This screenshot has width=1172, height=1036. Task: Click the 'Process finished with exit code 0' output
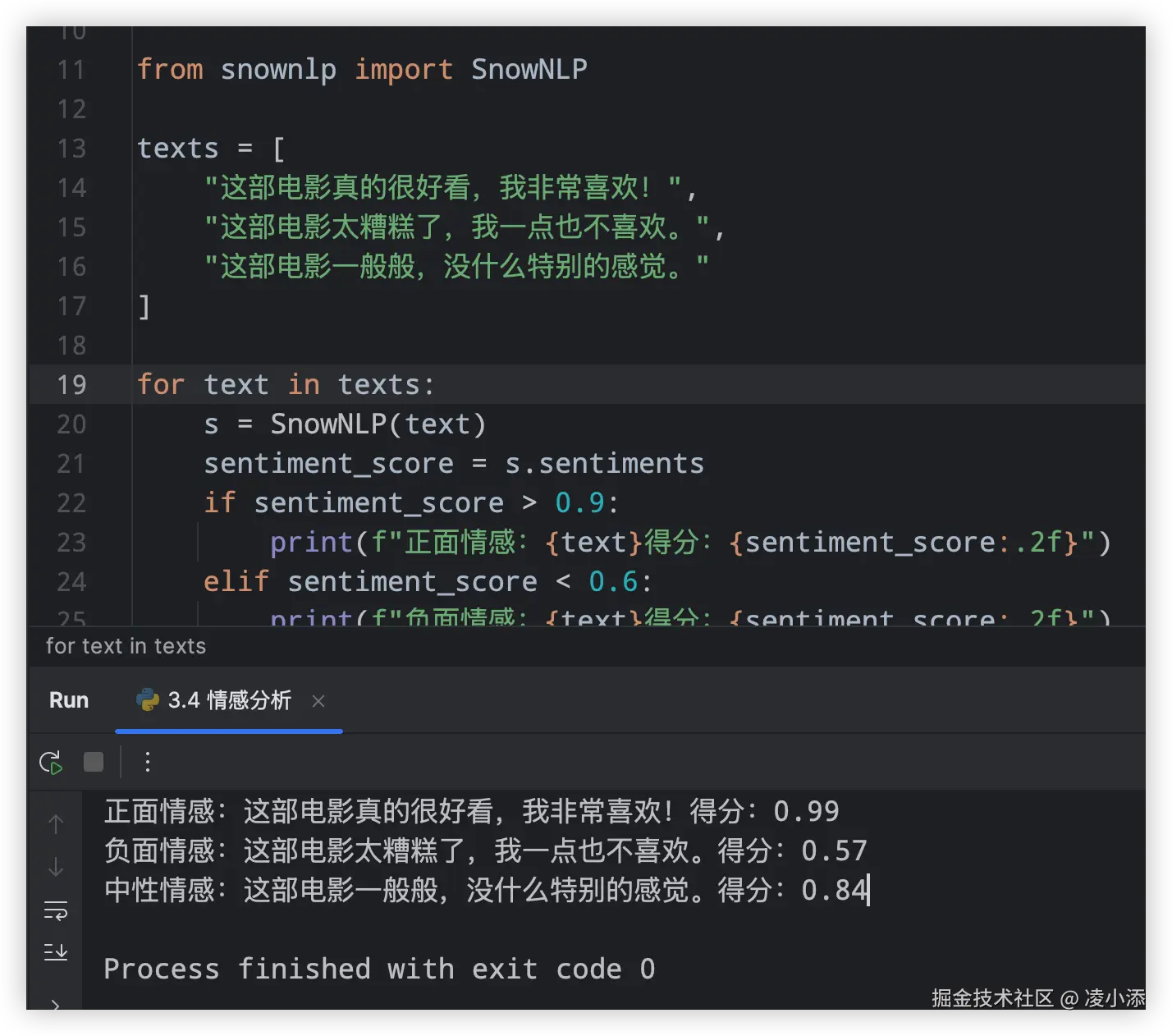[379, 969]
